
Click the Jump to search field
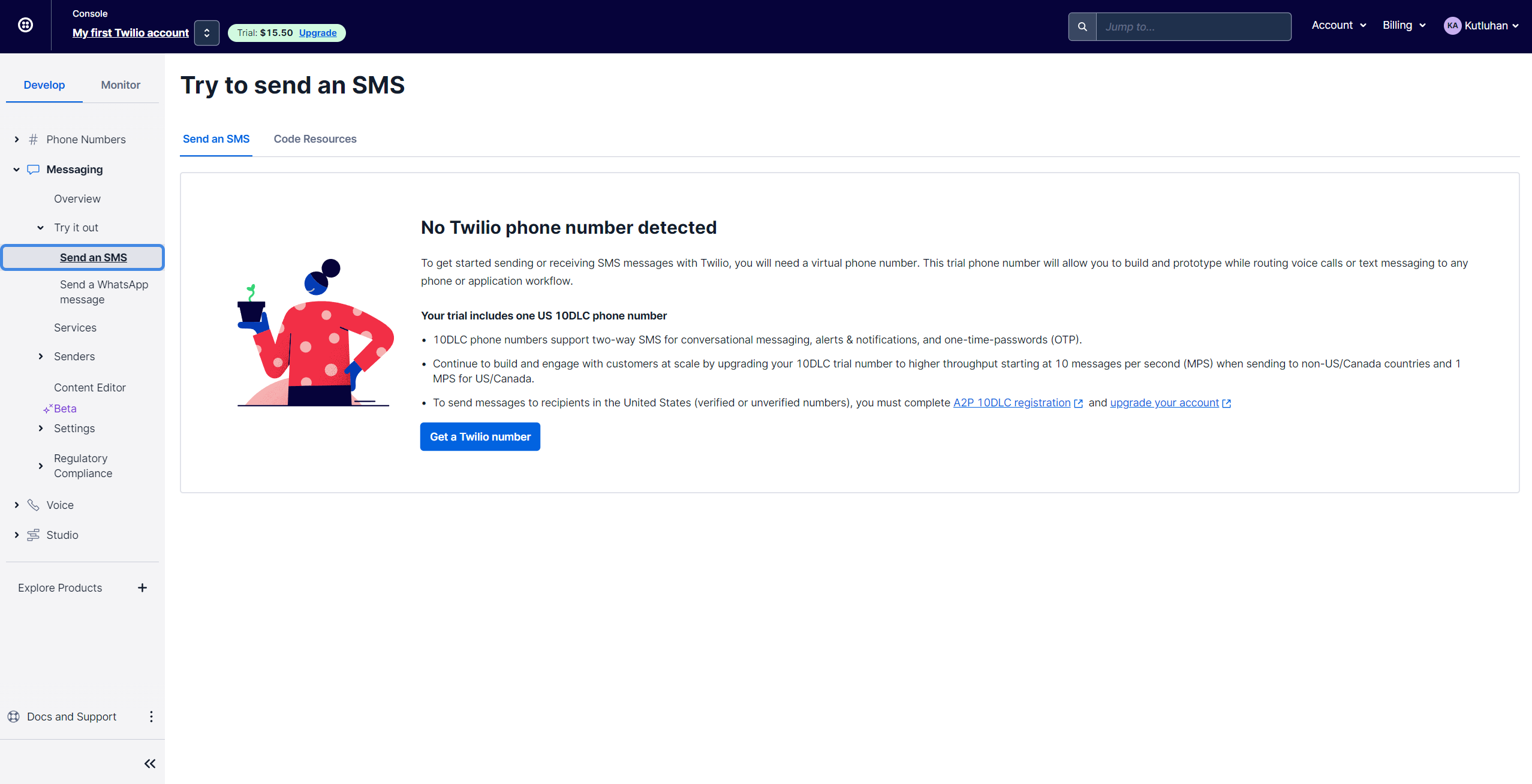pos(1193,27)
